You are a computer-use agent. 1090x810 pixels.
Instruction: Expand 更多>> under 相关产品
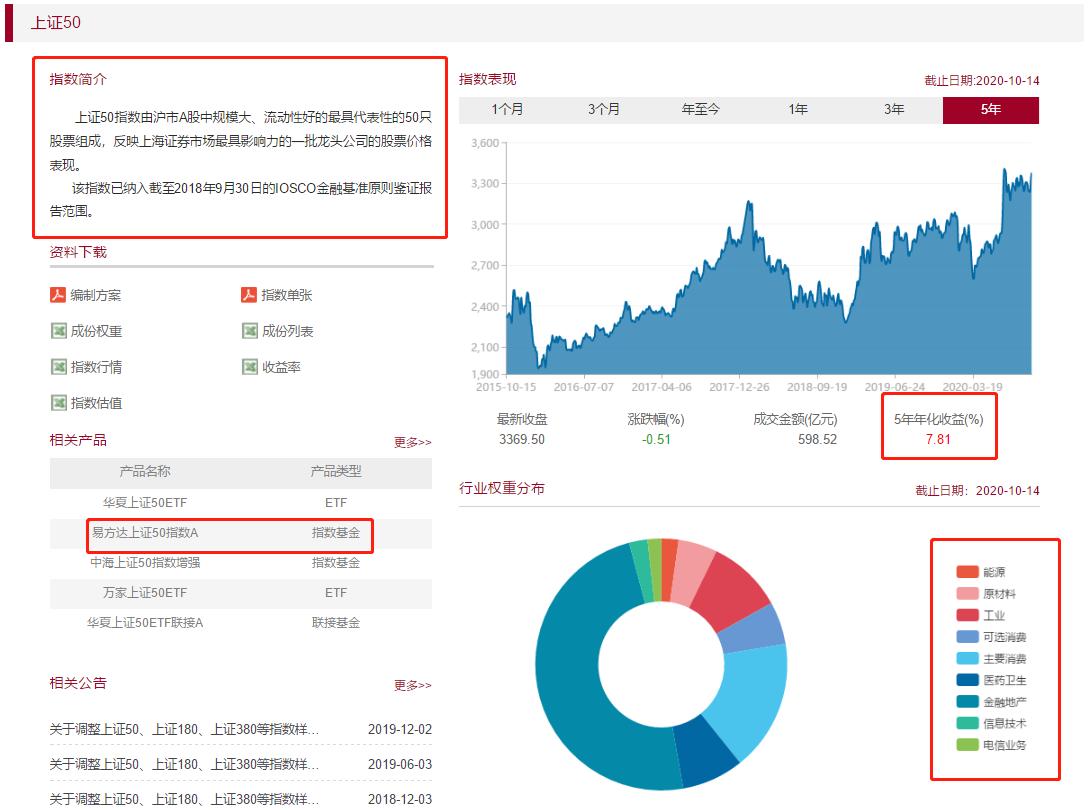(414, 441)
